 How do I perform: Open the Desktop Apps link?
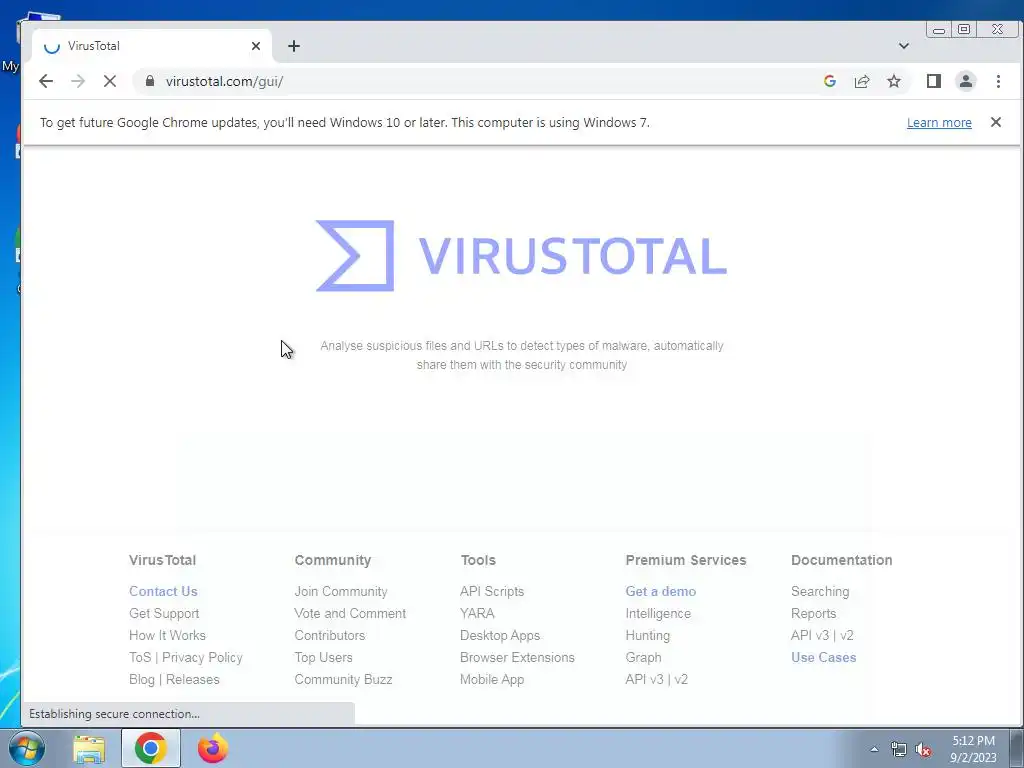(x=500, y=635)
